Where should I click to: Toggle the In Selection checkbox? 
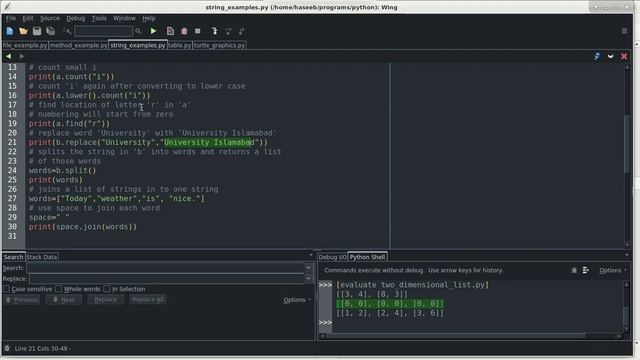pos(107,289)
